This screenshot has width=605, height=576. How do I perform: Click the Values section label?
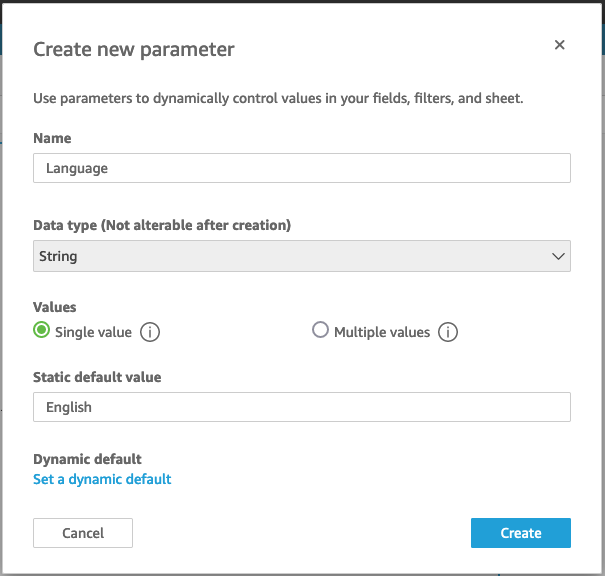point(55,307)
